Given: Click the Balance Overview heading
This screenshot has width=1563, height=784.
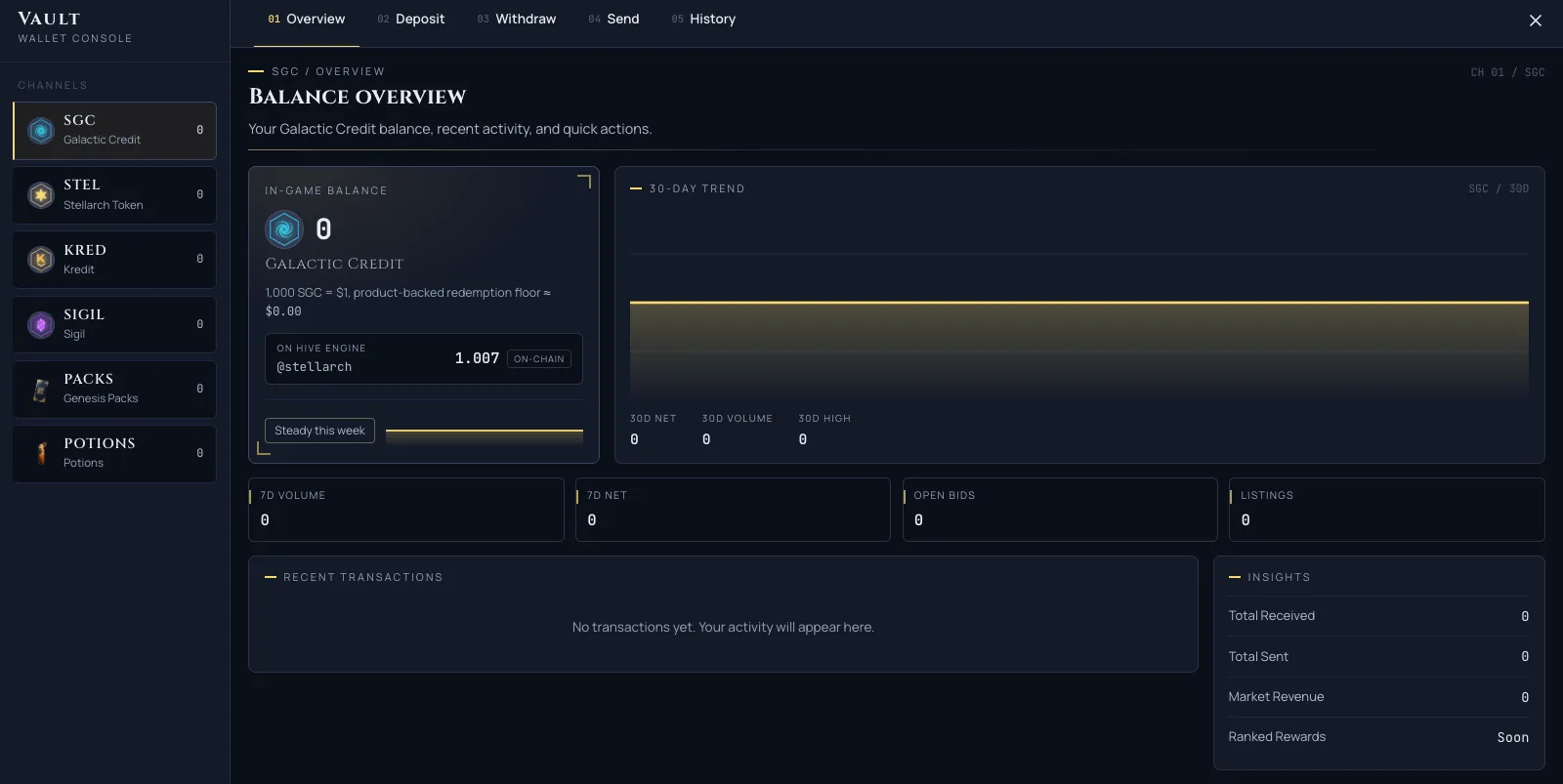Looking at the screenshot, I should pyautogui.click(x=358, y=97).
